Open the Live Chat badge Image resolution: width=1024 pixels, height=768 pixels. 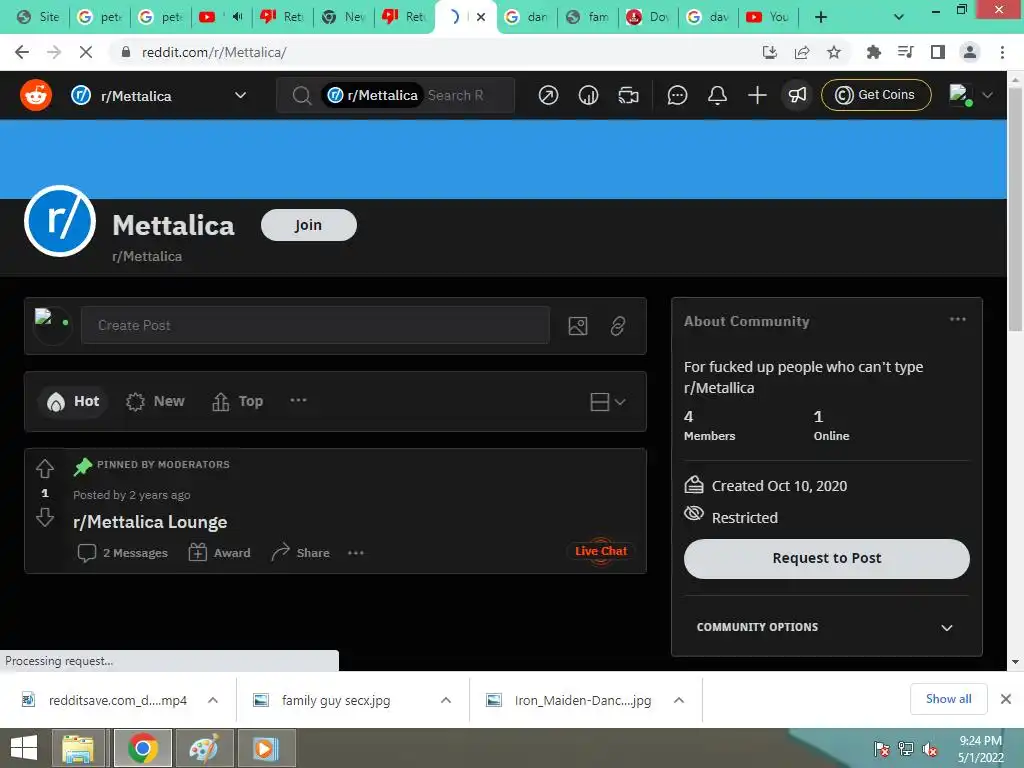601,551
